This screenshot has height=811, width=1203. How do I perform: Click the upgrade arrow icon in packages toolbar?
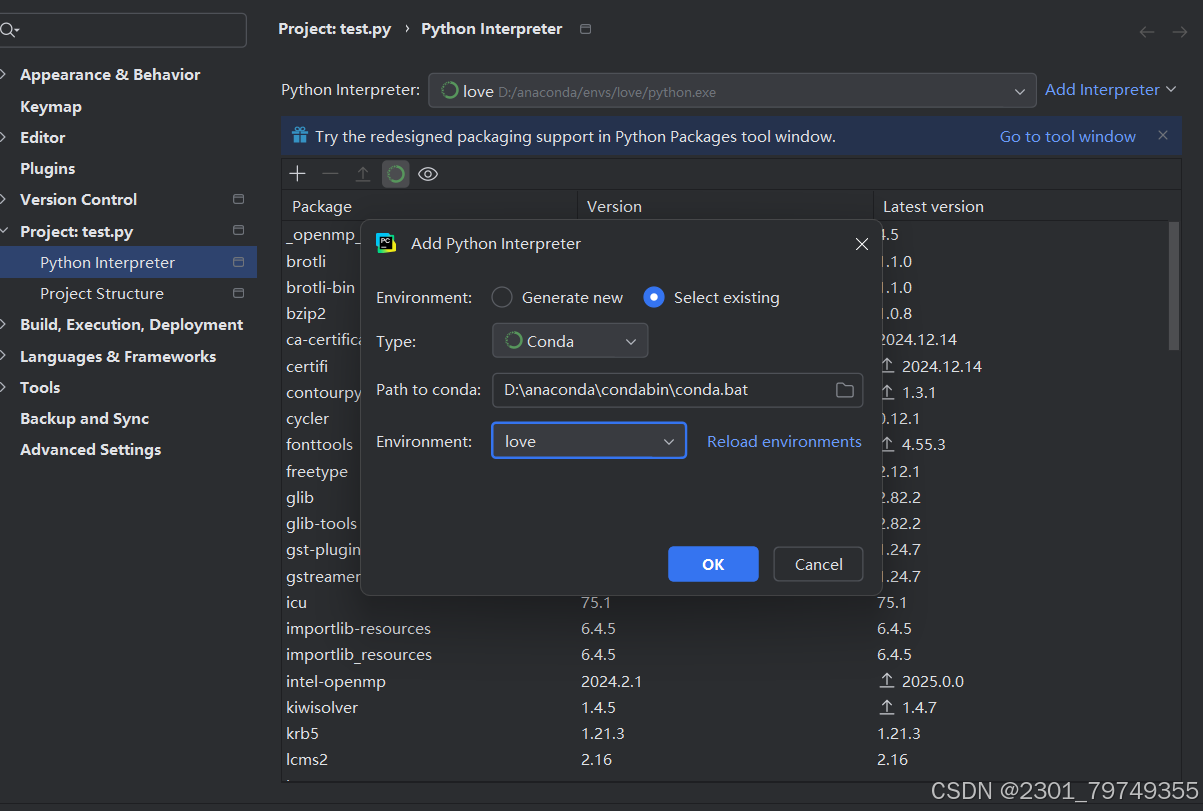363,174
